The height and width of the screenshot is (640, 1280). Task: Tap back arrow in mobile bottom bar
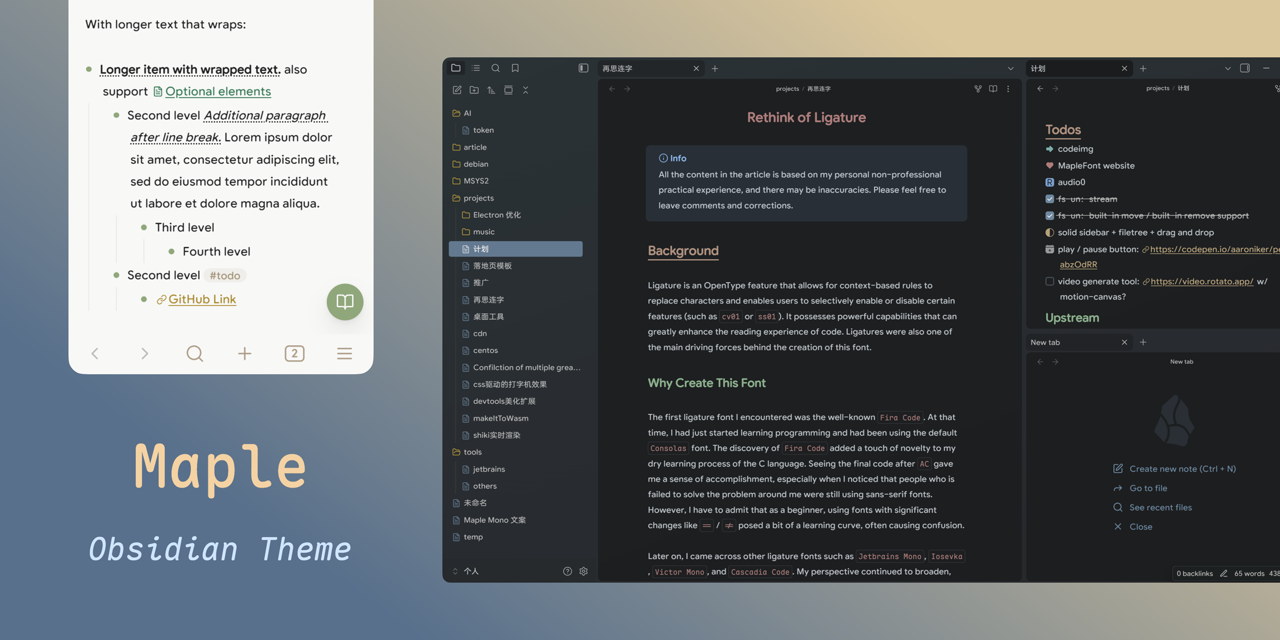pos(96,353)
